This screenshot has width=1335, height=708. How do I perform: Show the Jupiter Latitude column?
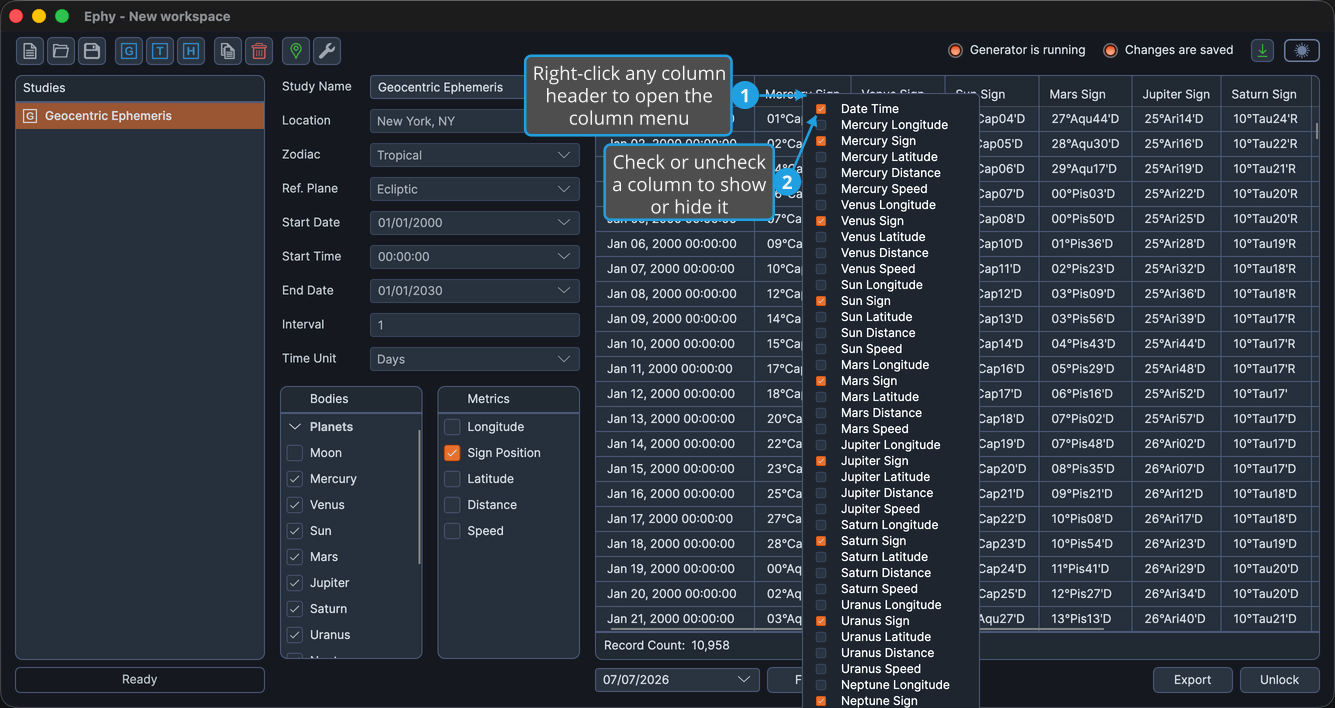pyautogui.click(x=821, y=477)
